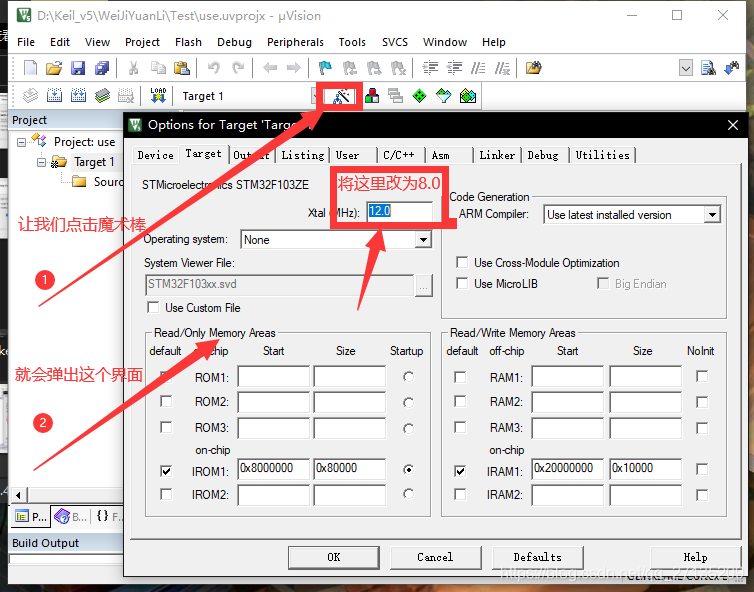
Task: Switch to the Debug tab in Options
Action: click(543, 155)
